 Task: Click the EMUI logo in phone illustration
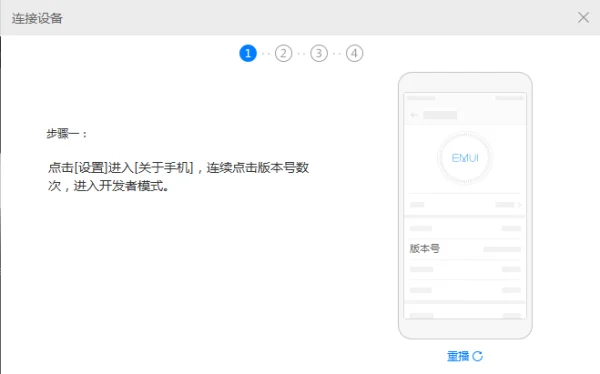[465, 158]
